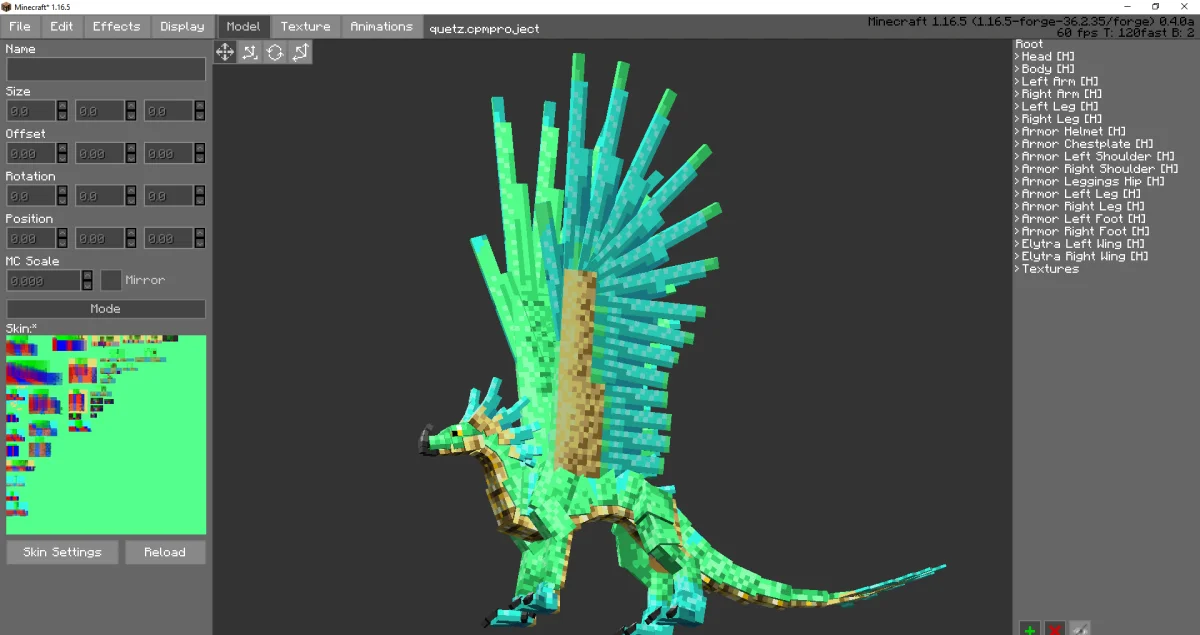This screenshot has height=635, width=1200.
Task: Select the Root tree item
Action: (1029, 44)
